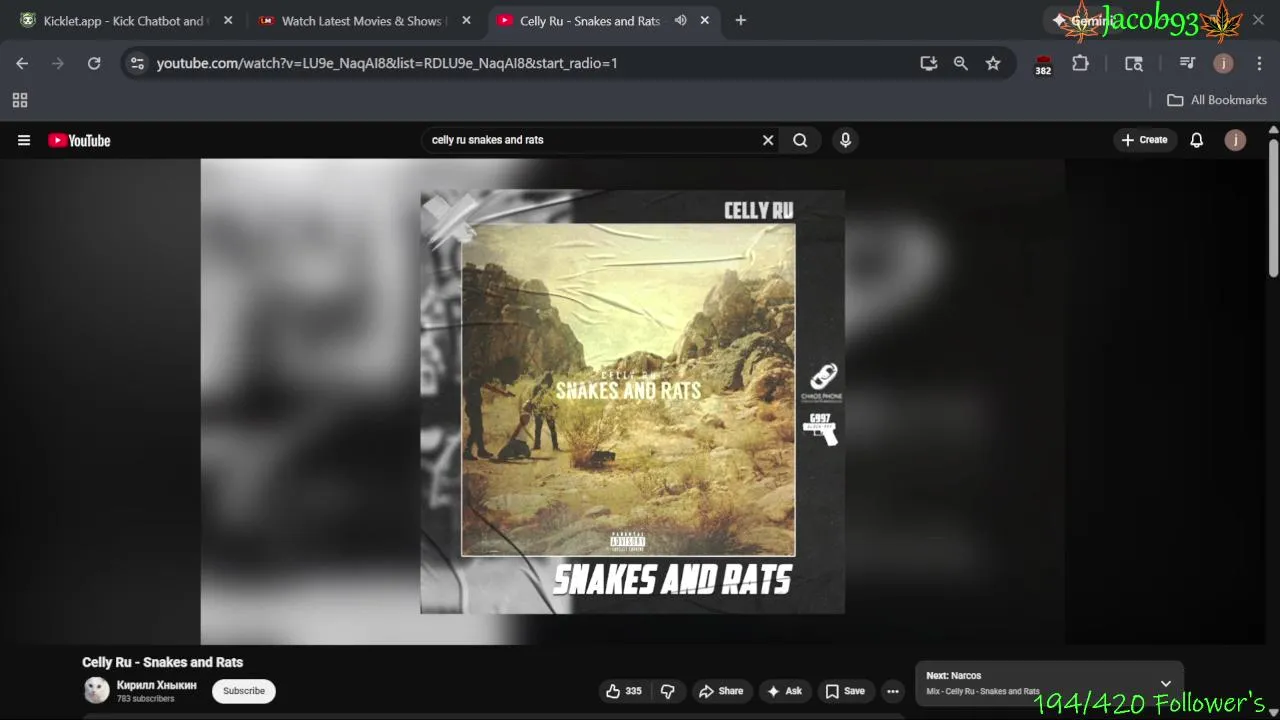Click the 783 subscribers text
1280x720 pixels.
pyautogui.click(x=145, y=699)
